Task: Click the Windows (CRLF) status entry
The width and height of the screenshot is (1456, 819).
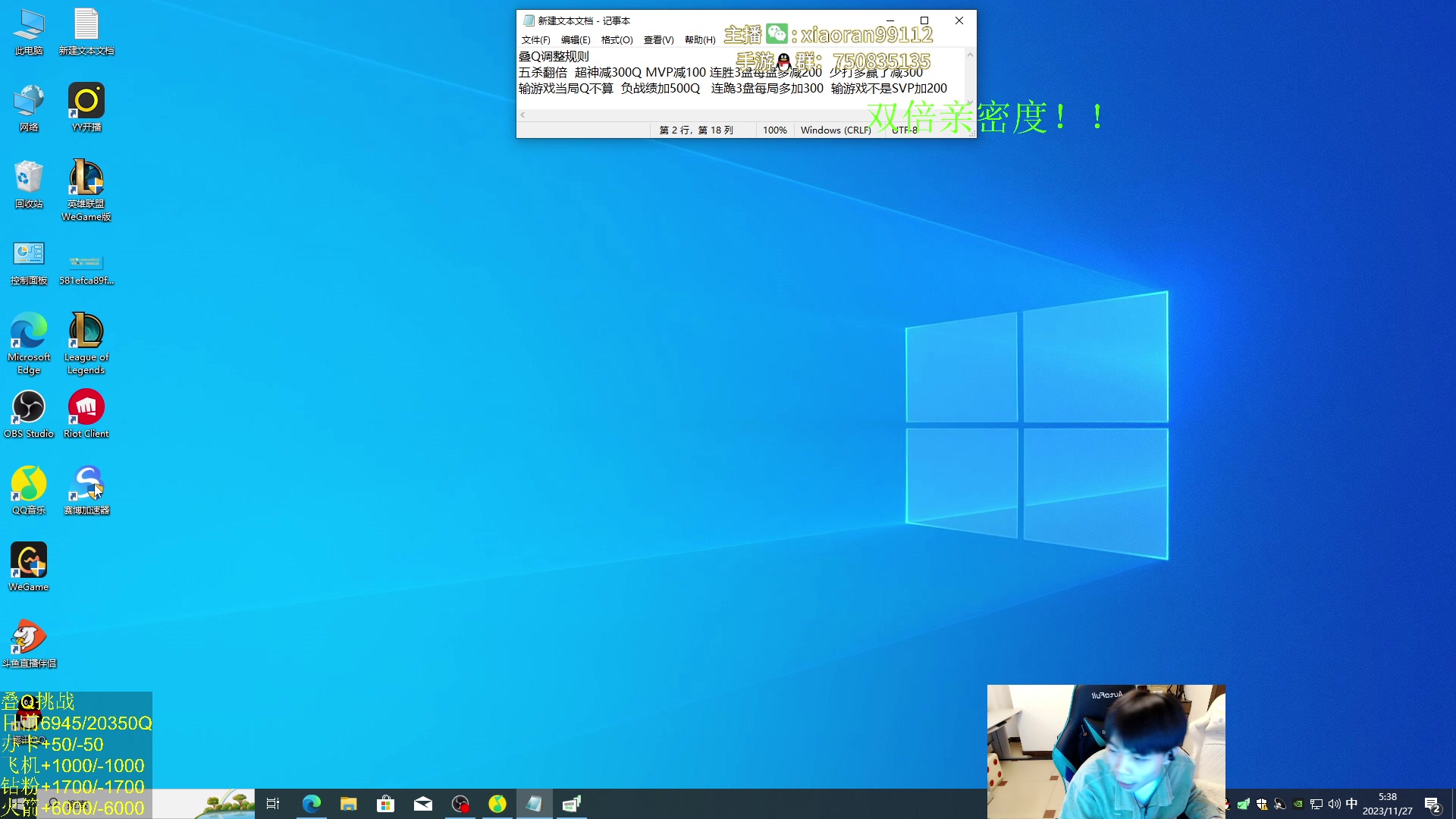Action: coord(836,130)
